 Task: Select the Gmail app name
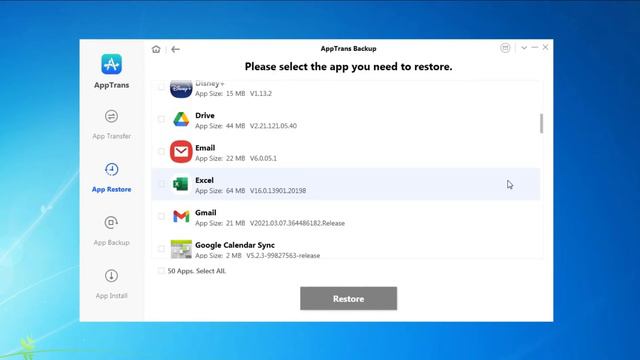coord(205,213)
